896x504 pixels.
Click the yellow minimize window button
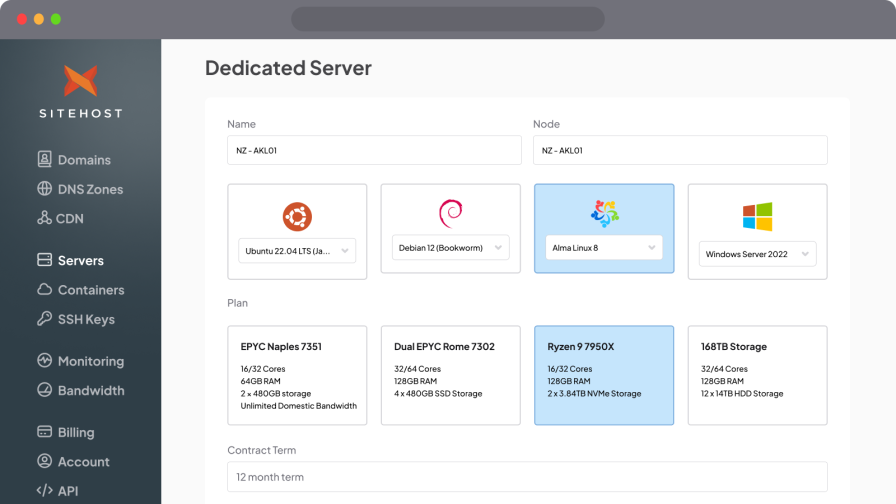39,19
